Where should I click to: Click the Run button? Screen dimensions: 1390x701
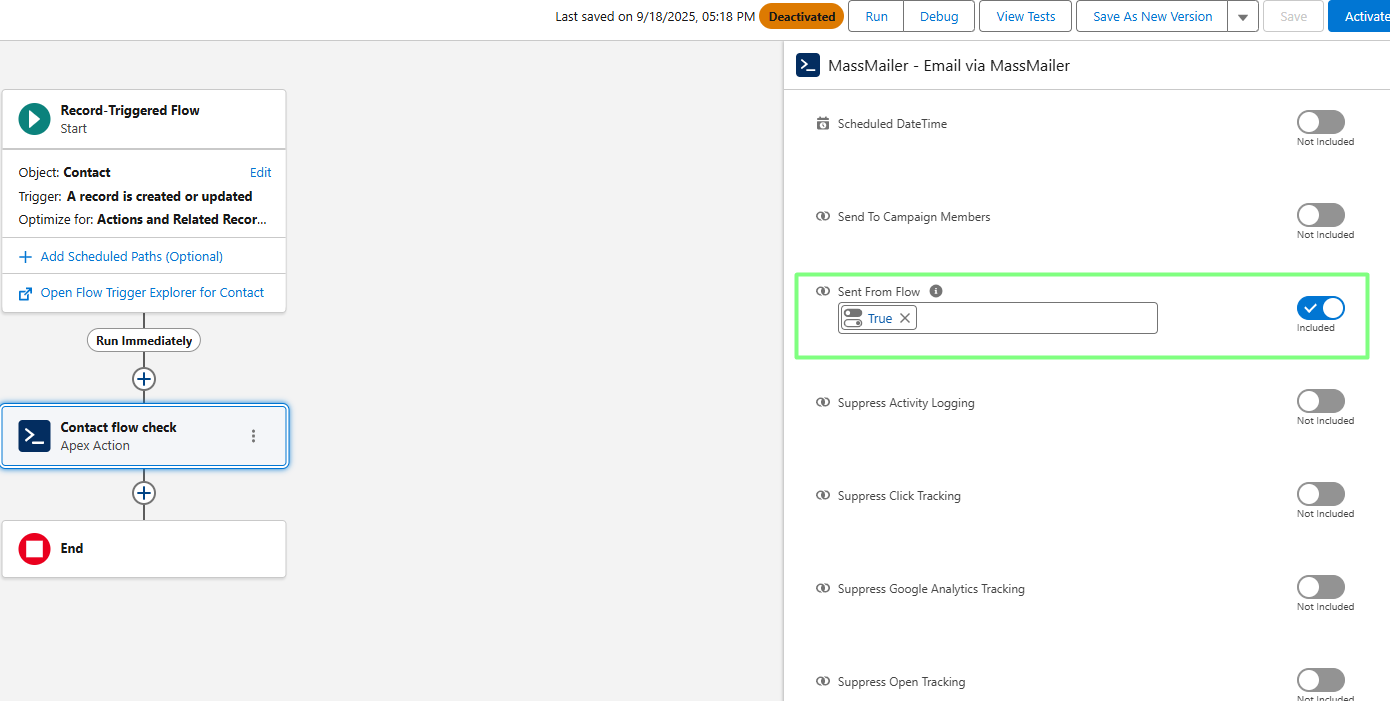(876, 16)
